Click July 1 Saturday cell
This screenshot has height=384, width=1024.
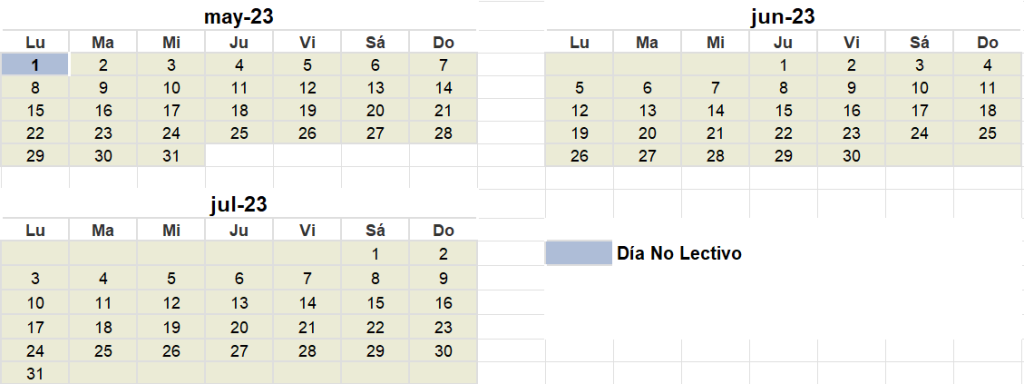coord(375,254)
